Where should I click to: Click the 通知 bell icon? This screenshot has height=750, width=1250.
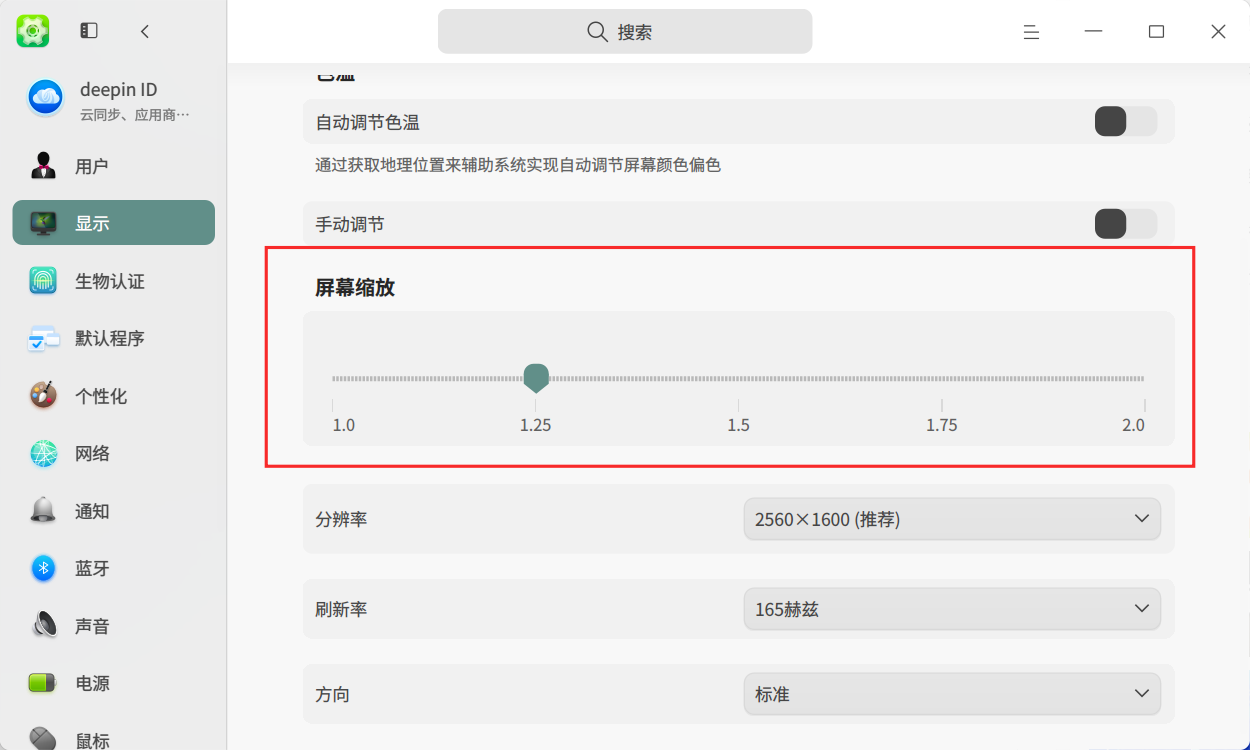(43, 511)
